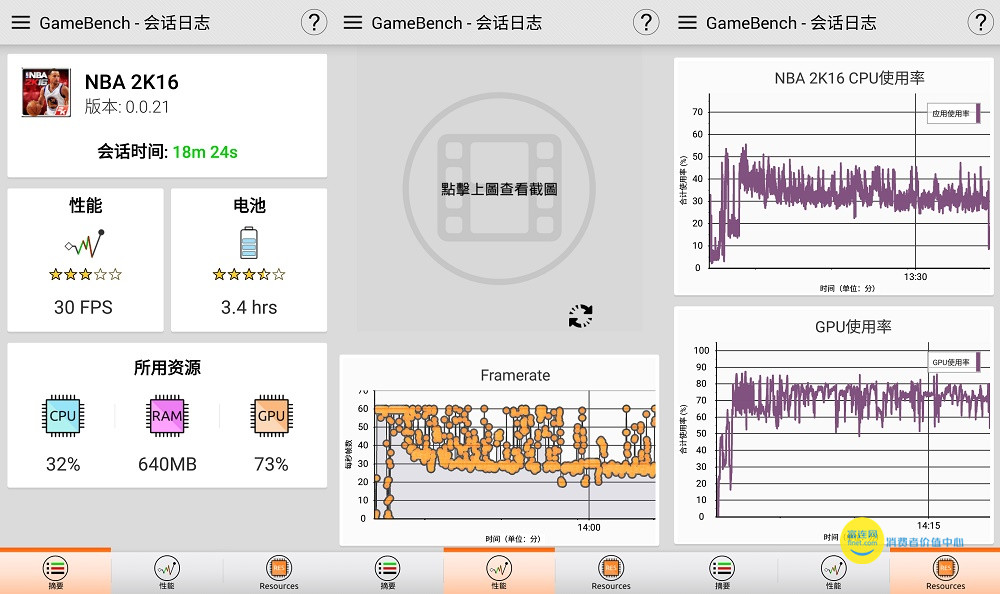Click the Framerate chart title
1000x594 pixels.
point(515,375)
